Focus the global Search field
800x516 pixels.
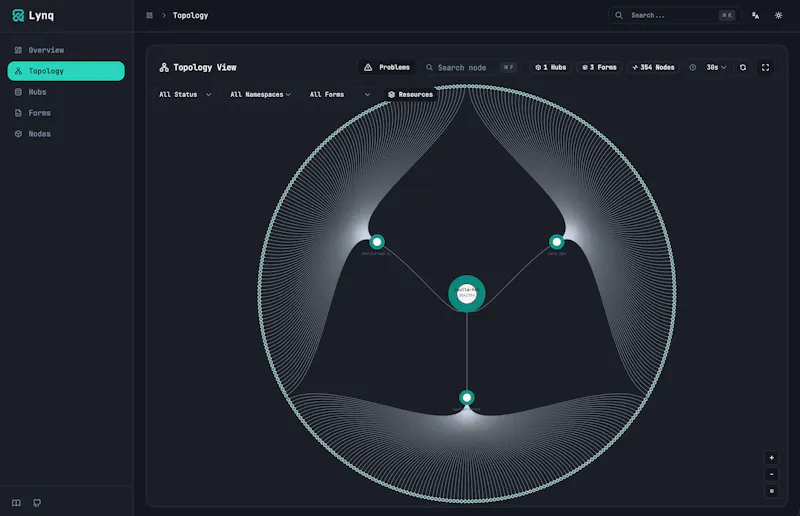click(674, 15)
